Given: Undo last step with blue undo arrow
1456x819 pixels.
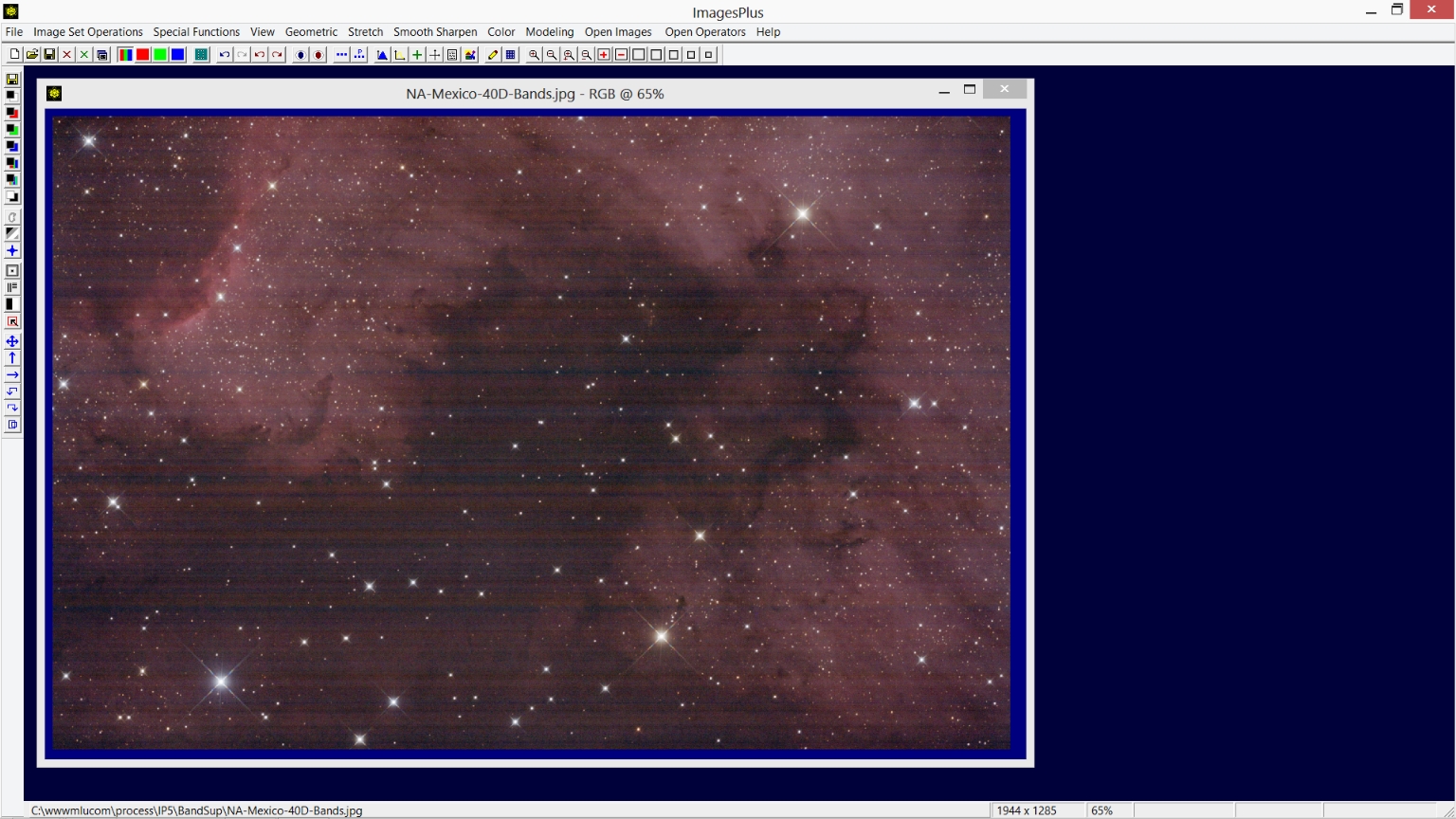Looking at the screenshot, I should pos(225,55).
